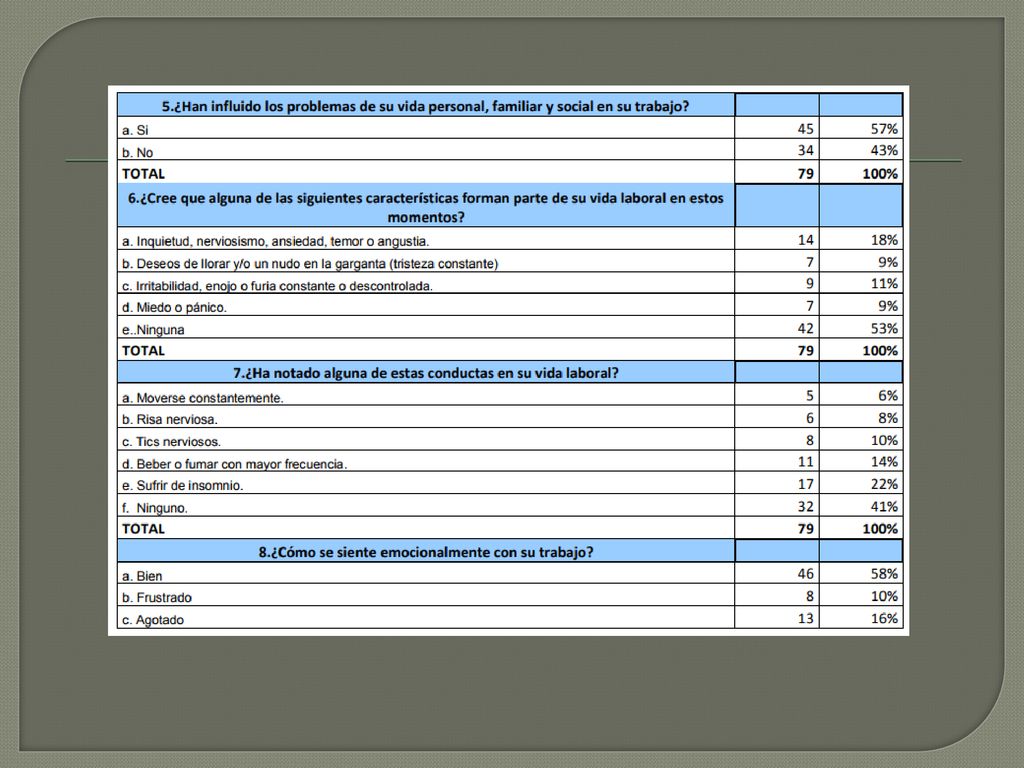Click question 7 header about conductas
Screen dimensions: 1024x768
[x=426, y=373]
